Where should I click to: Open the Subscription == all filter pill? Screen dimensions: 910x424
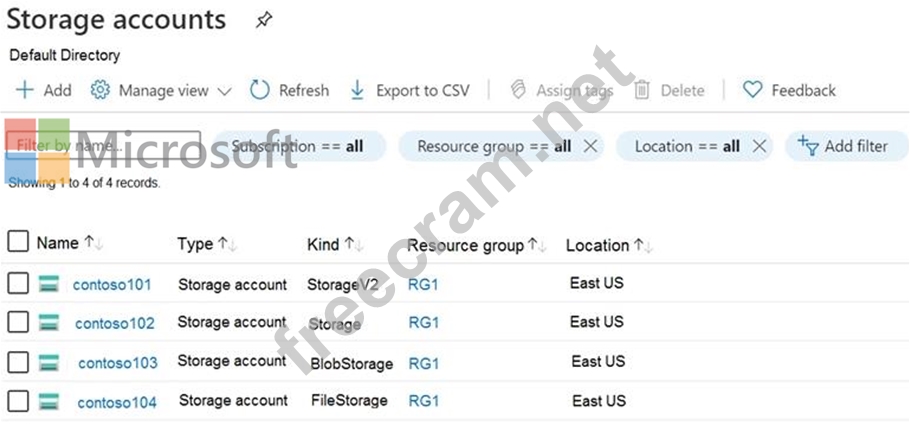point(298,146)
